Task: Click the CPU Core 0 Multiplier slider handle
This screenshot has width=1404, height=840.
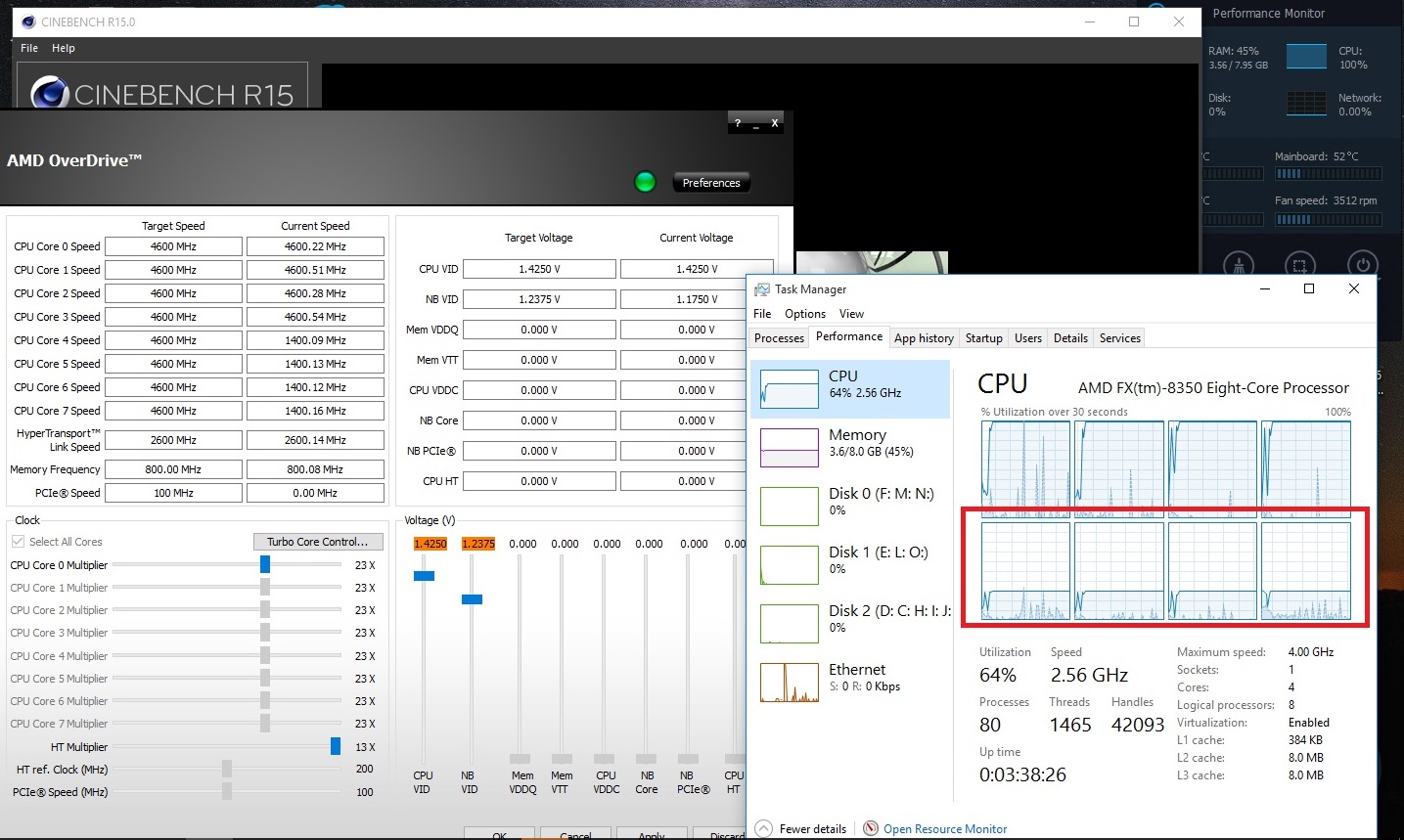Action: click(265, 565)
